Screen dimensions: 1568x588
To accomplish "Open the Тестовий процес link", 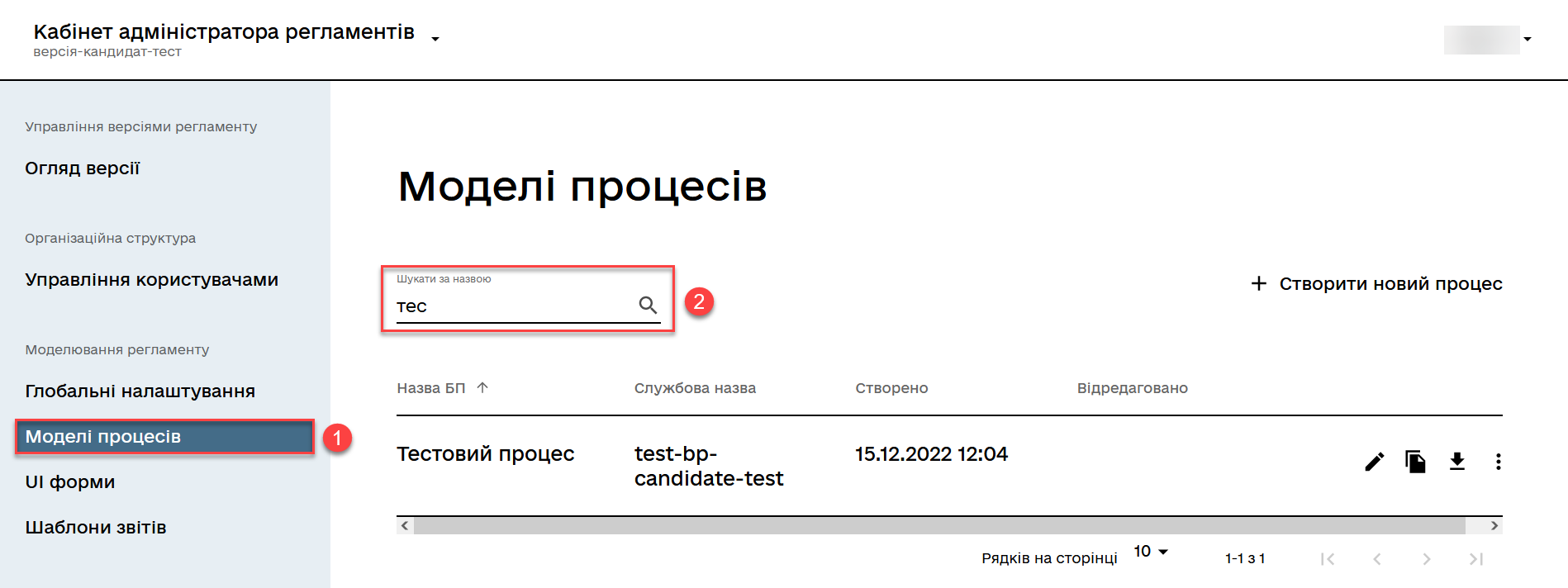I will (x=485, y=454).
